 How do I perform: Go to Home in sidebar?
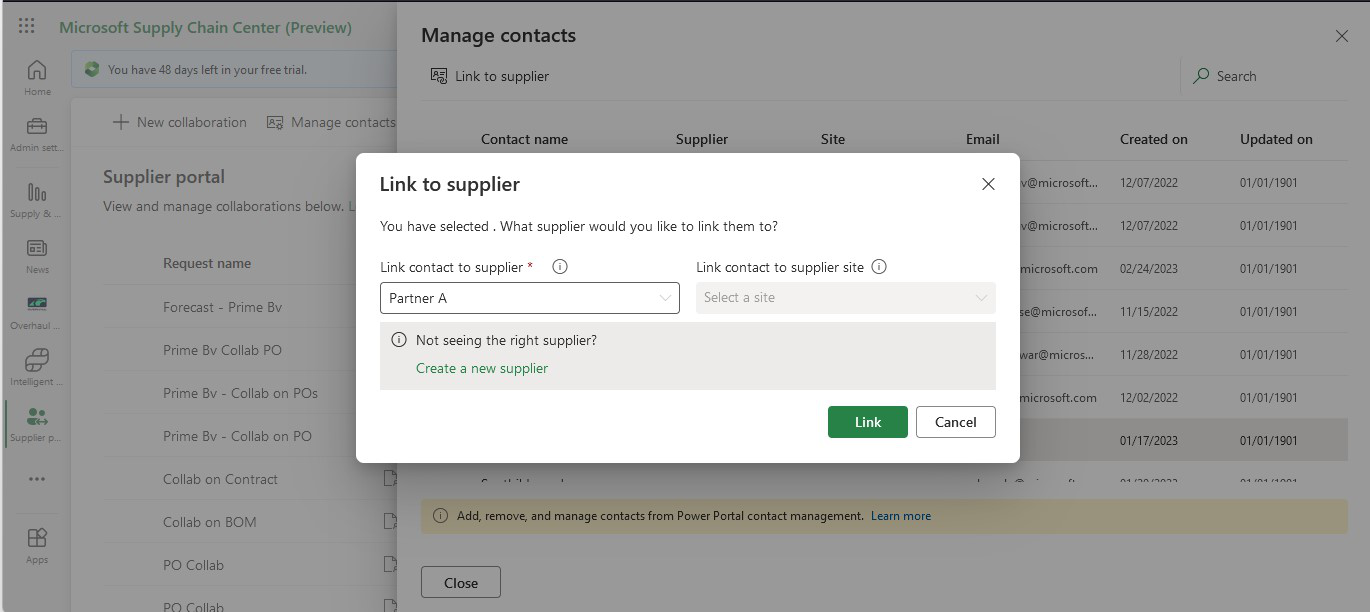[x=37, y=78]
